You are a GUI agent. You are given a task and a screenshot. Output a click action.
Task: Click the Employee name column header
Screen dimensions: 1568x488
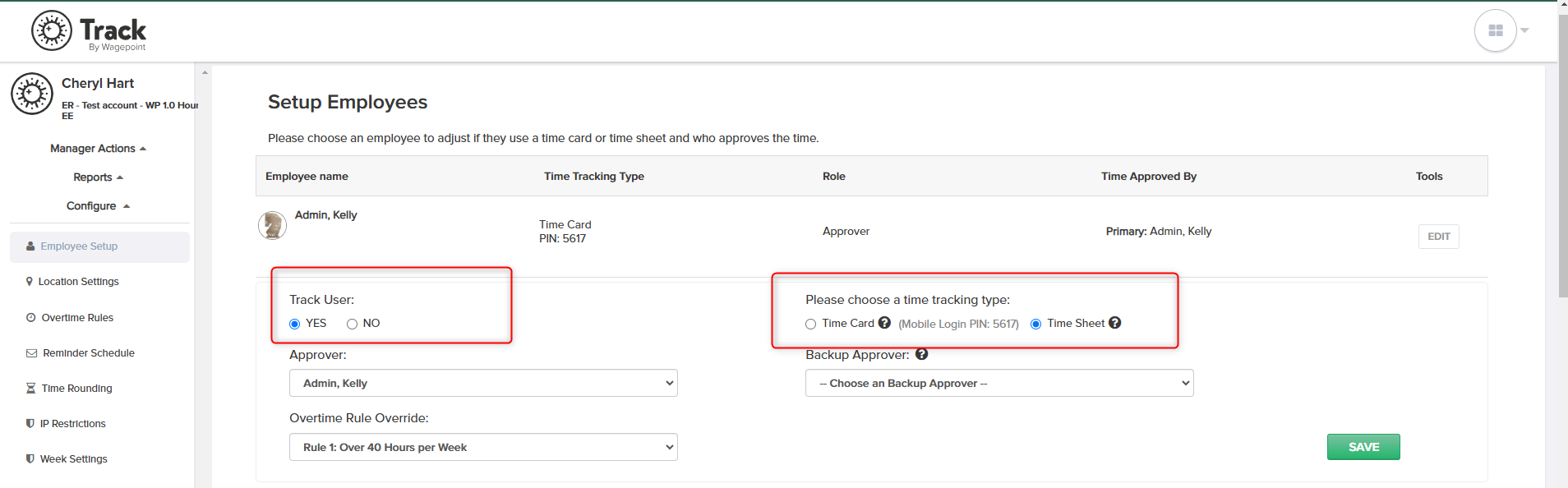[307, 176]
